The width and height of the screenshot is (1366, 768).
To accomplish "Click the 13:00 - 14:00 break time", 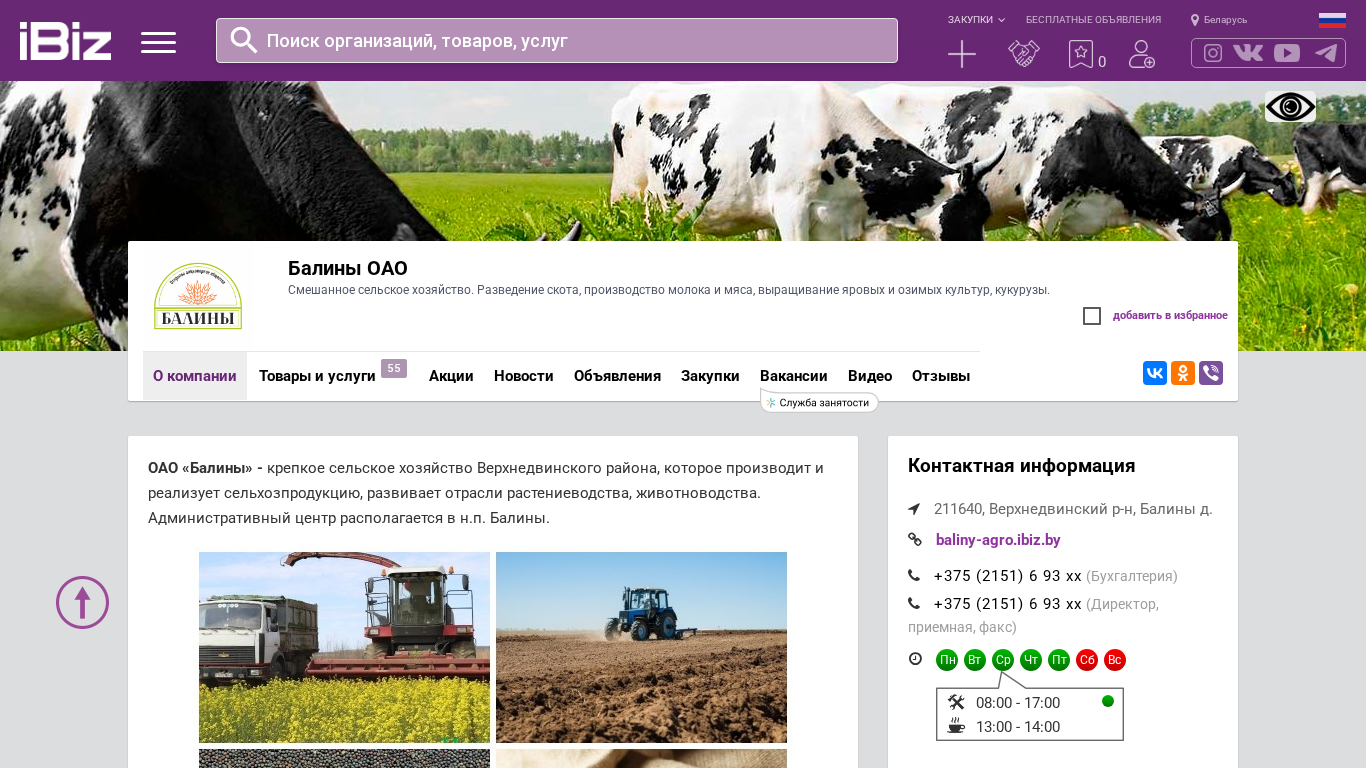I will pos(1018,727).
